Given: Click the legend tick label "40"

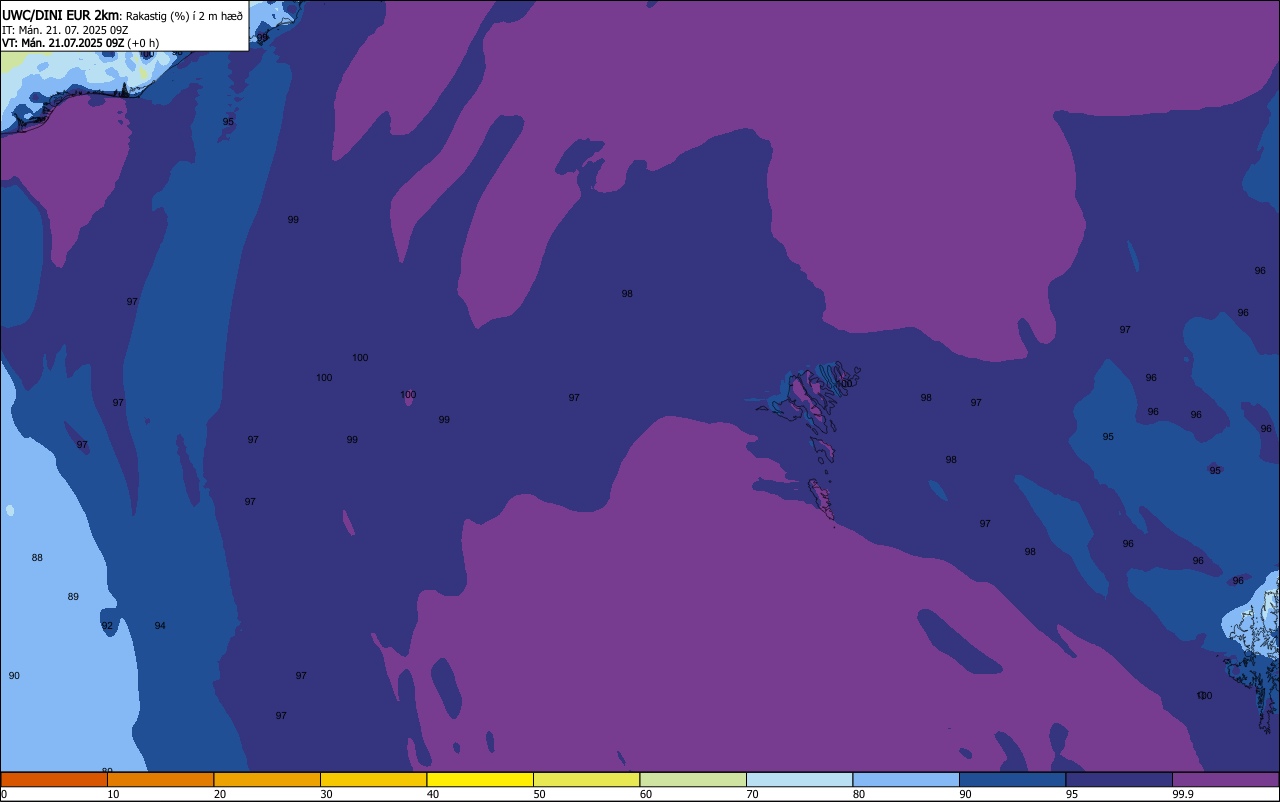Looking at the screenshot, I should 433,794.
